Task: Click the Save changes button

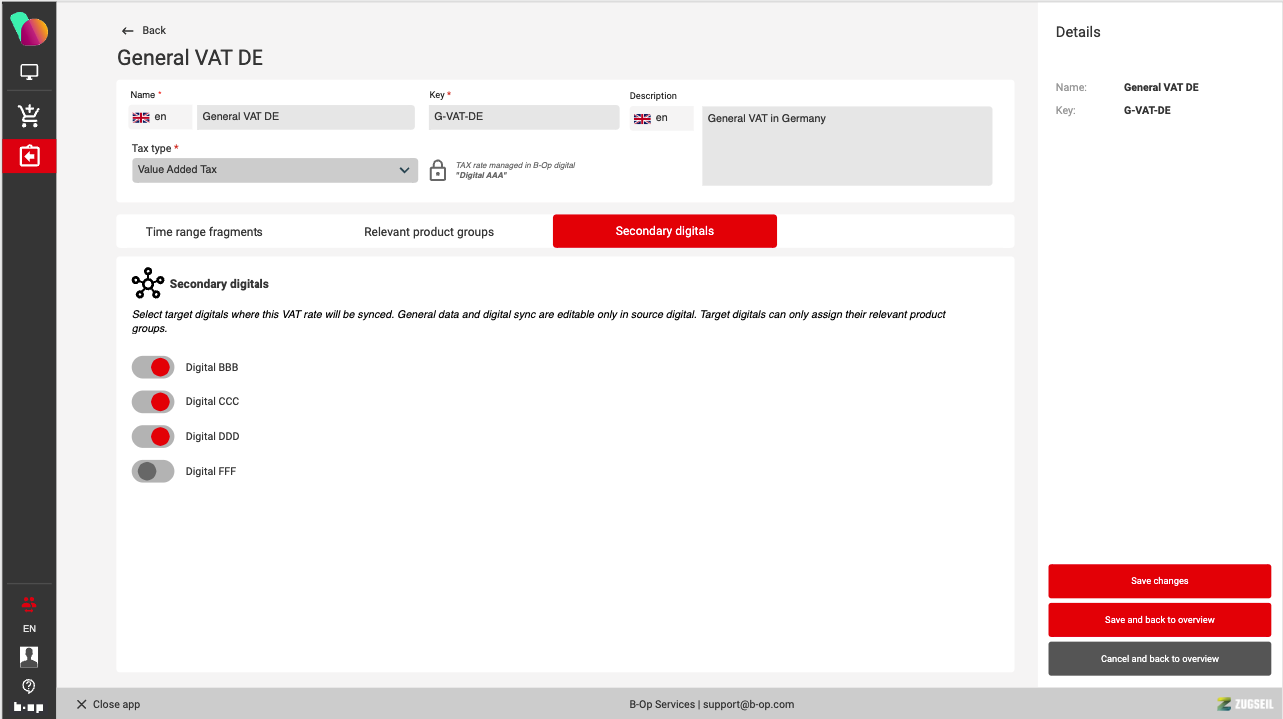Action: [1159, 581]
